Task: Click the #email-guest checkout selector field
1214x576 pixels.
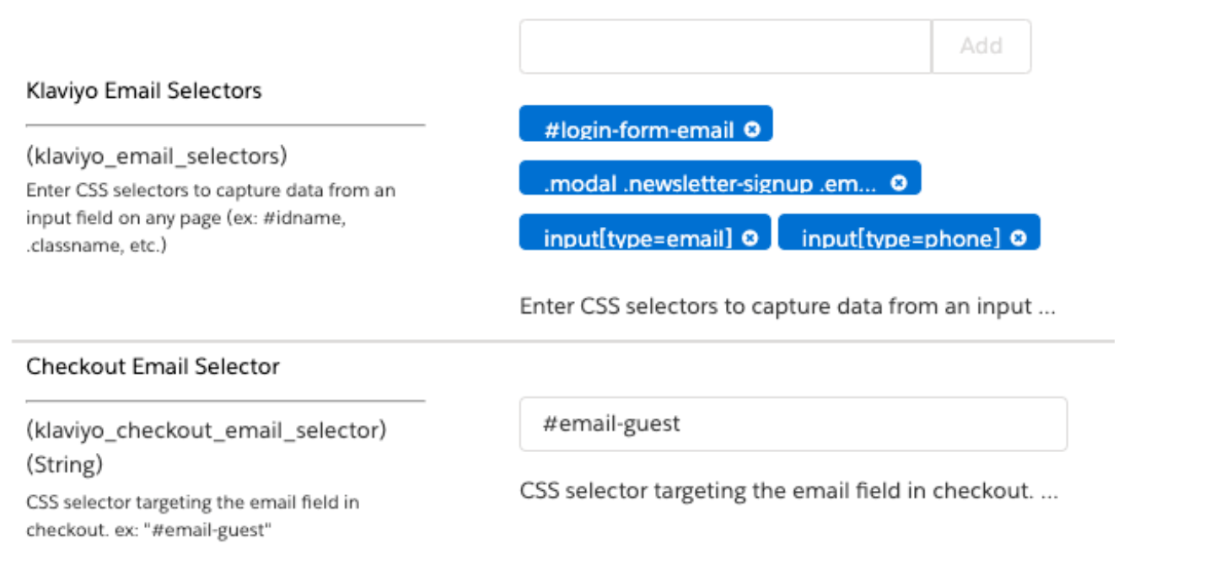Action: 793,424
